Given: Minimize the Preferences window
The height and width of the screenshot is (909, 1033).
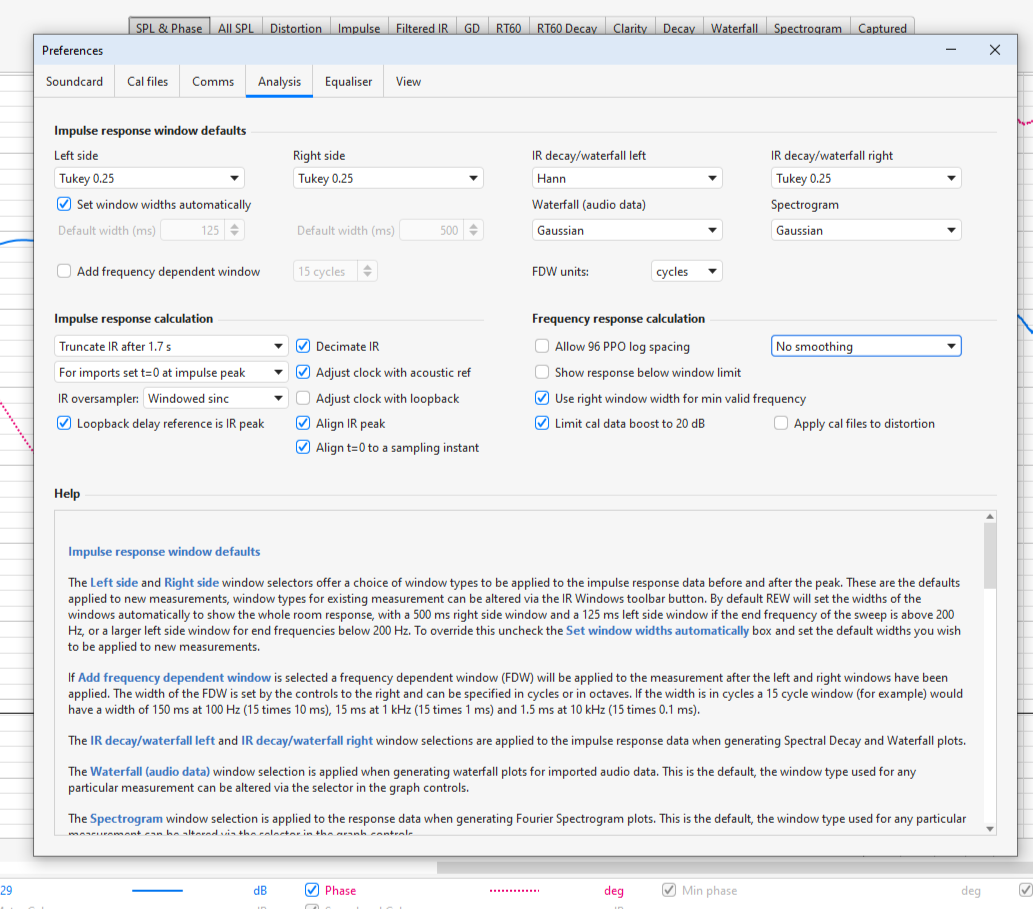Looking at the screenshot, I should [x=951, y=50].
